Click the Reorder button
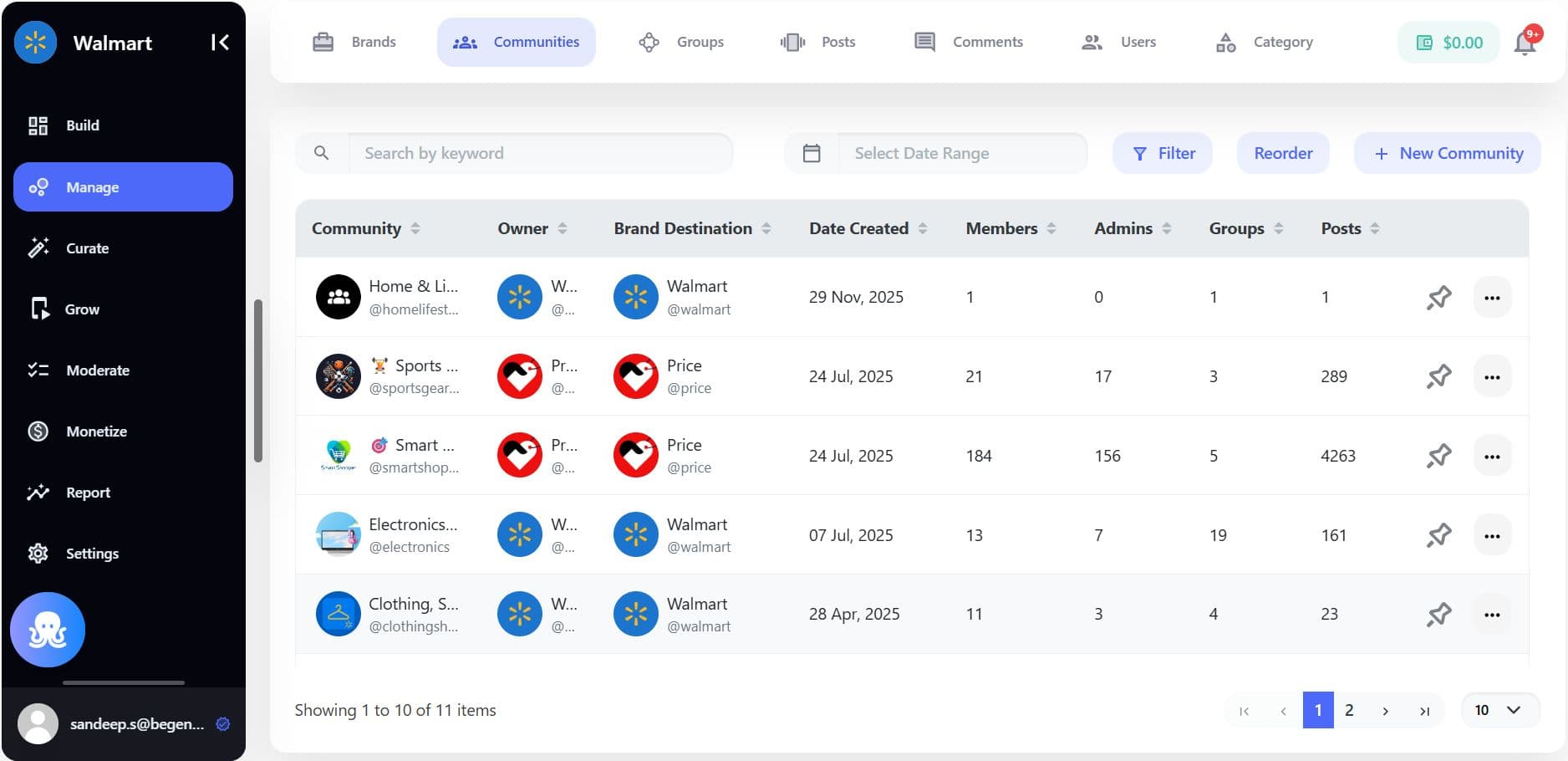Viewport: 1568px width, 761px height. [x=1283, y=153]
